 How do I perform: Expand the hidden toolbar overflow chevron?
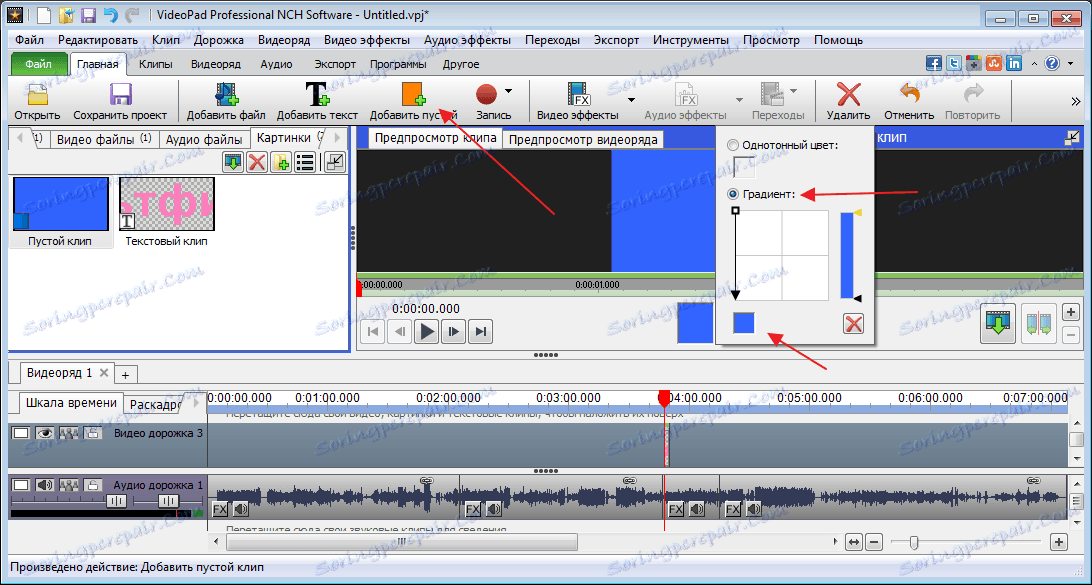(1076, 101)
